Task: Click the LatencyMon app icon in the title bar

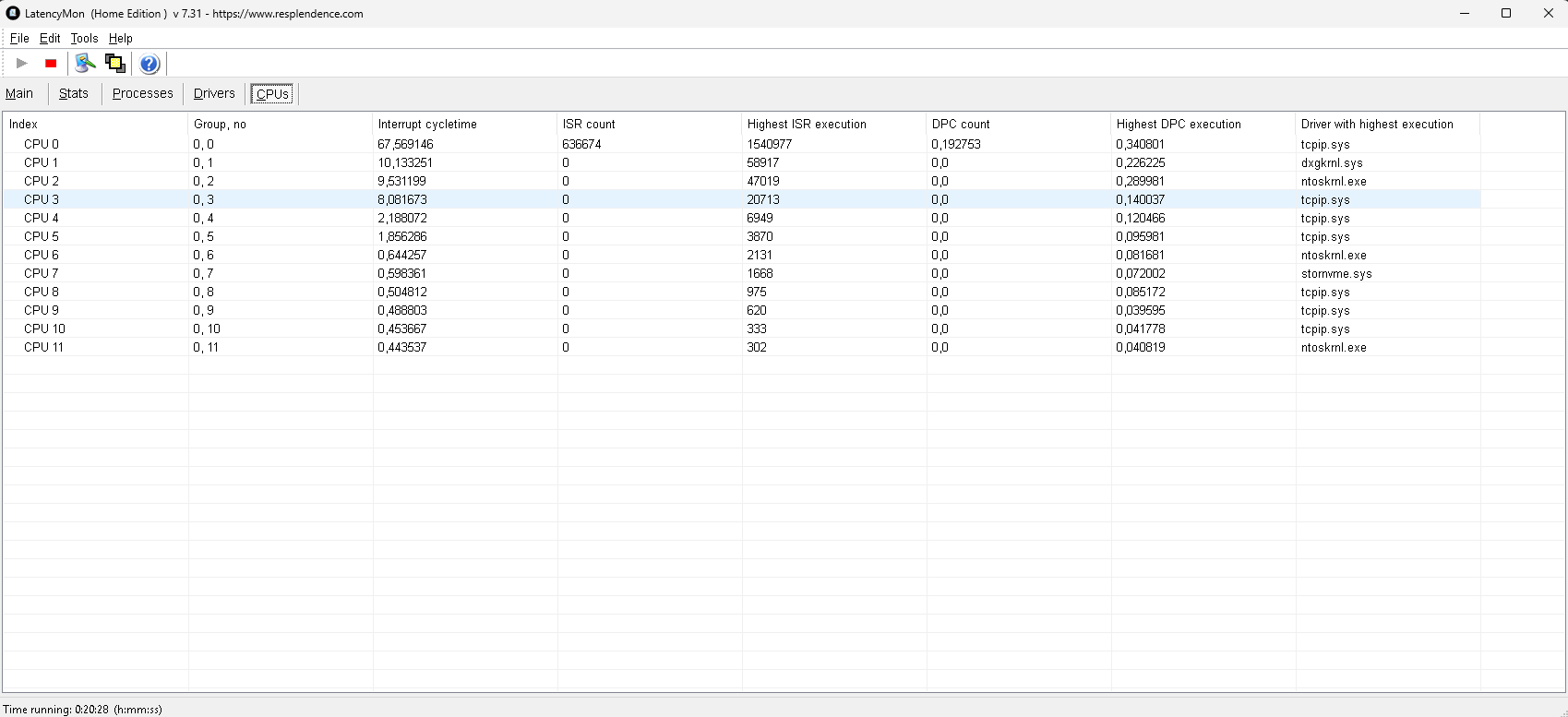Action: (13, 13)
